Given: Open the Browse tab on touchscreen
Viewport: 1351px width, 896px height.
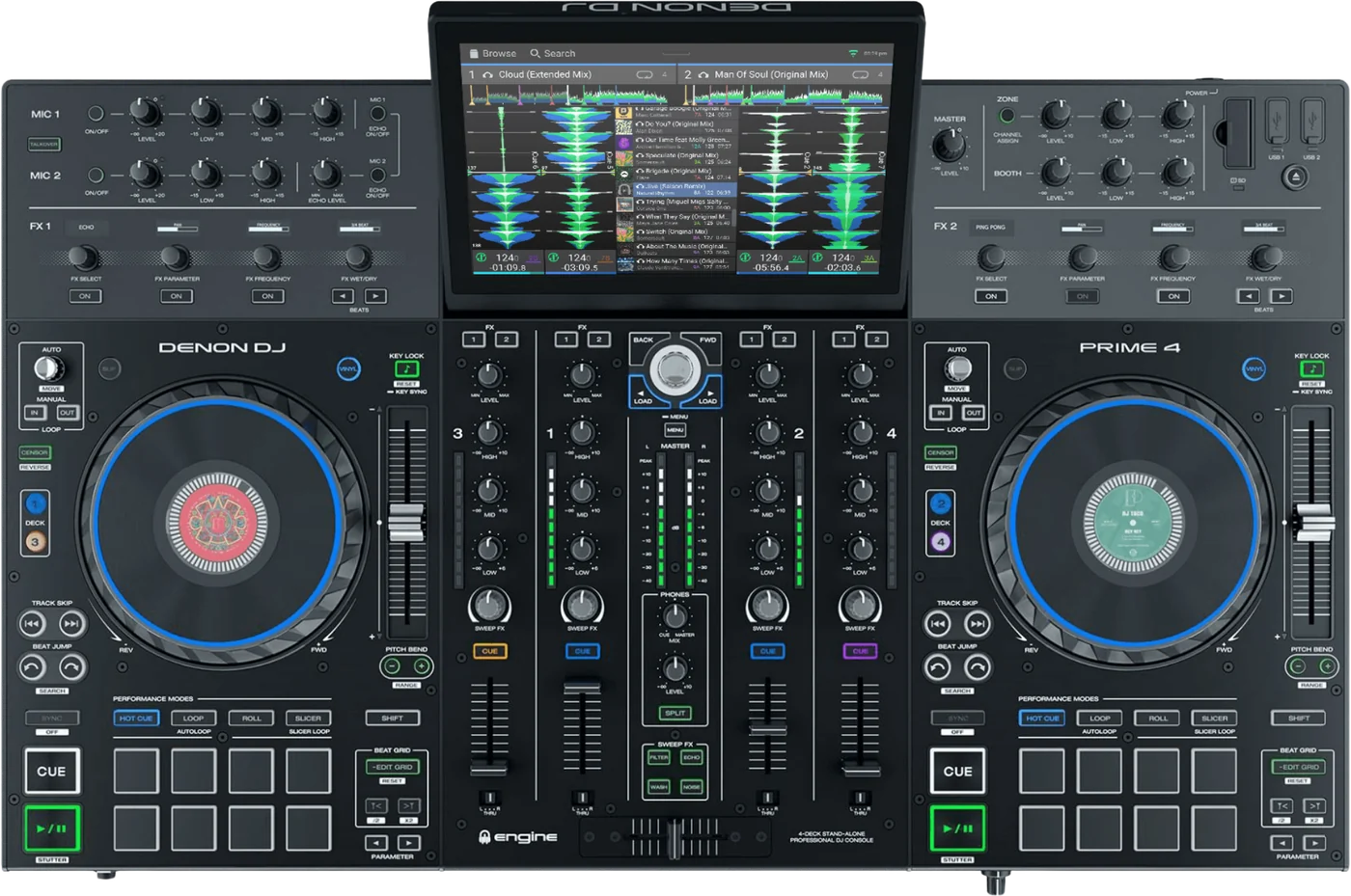Looking at the screenshot, I should 493,54.
